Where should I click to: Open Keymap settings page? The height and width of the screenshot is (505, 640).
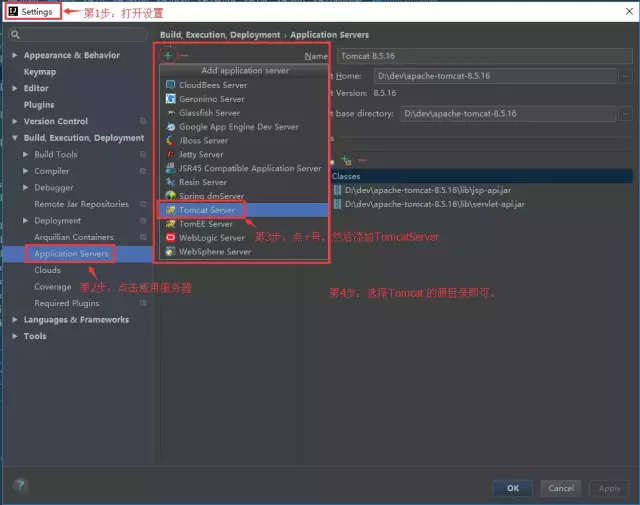pos(40,72)
